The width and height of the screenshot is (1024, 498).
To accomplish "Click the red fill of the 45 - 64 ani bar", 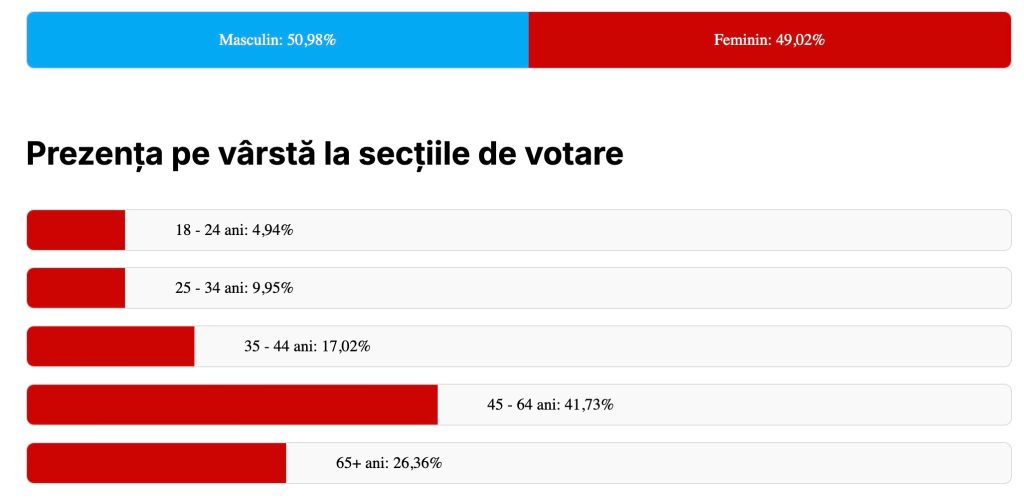I will coord(232,404).
